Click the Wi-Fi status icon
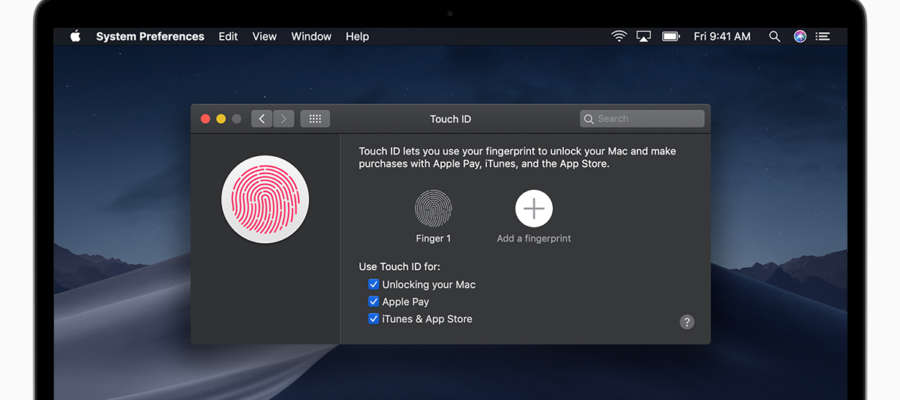This screenshot has width=900, height=400. pos(619,36)
